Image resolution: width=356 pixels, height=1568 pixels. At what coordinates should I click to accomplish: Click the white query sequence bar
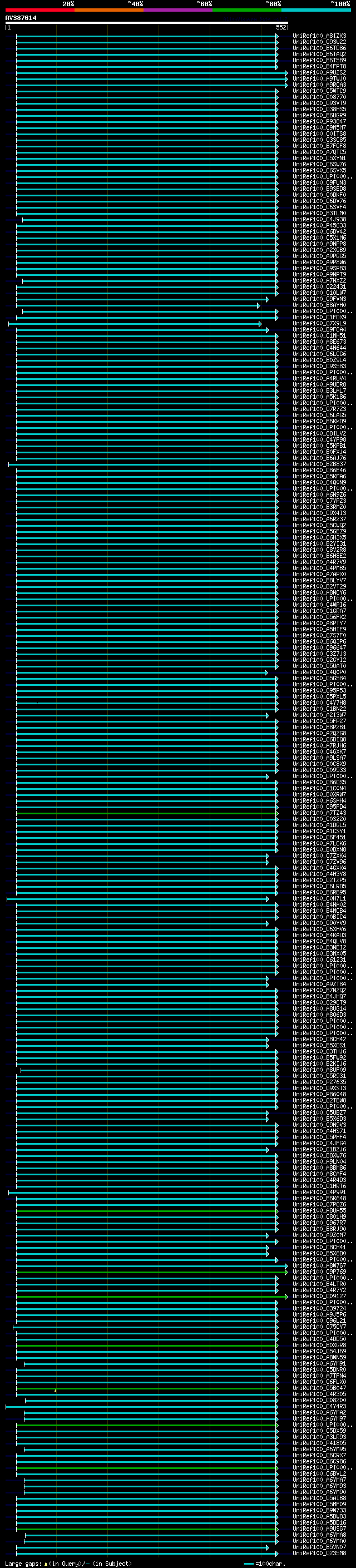(146, 22)
